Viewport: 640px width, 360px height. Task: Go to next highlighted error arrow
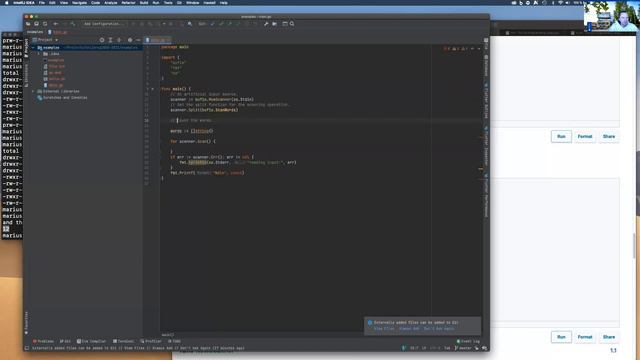click(479, 49)
